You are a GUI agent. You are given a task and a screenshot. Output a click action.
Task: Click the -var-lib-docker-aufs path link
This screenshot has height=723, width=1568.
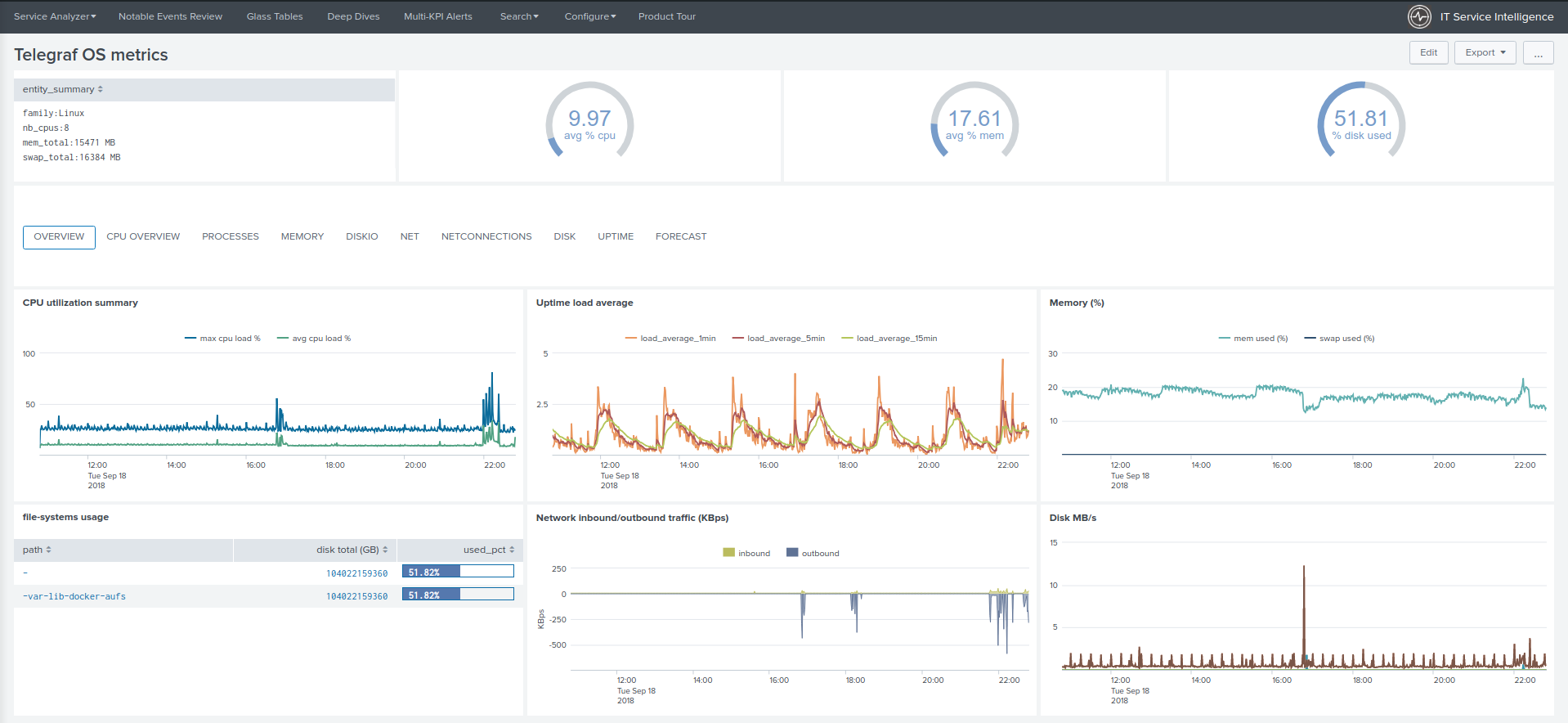click(74, 597)
